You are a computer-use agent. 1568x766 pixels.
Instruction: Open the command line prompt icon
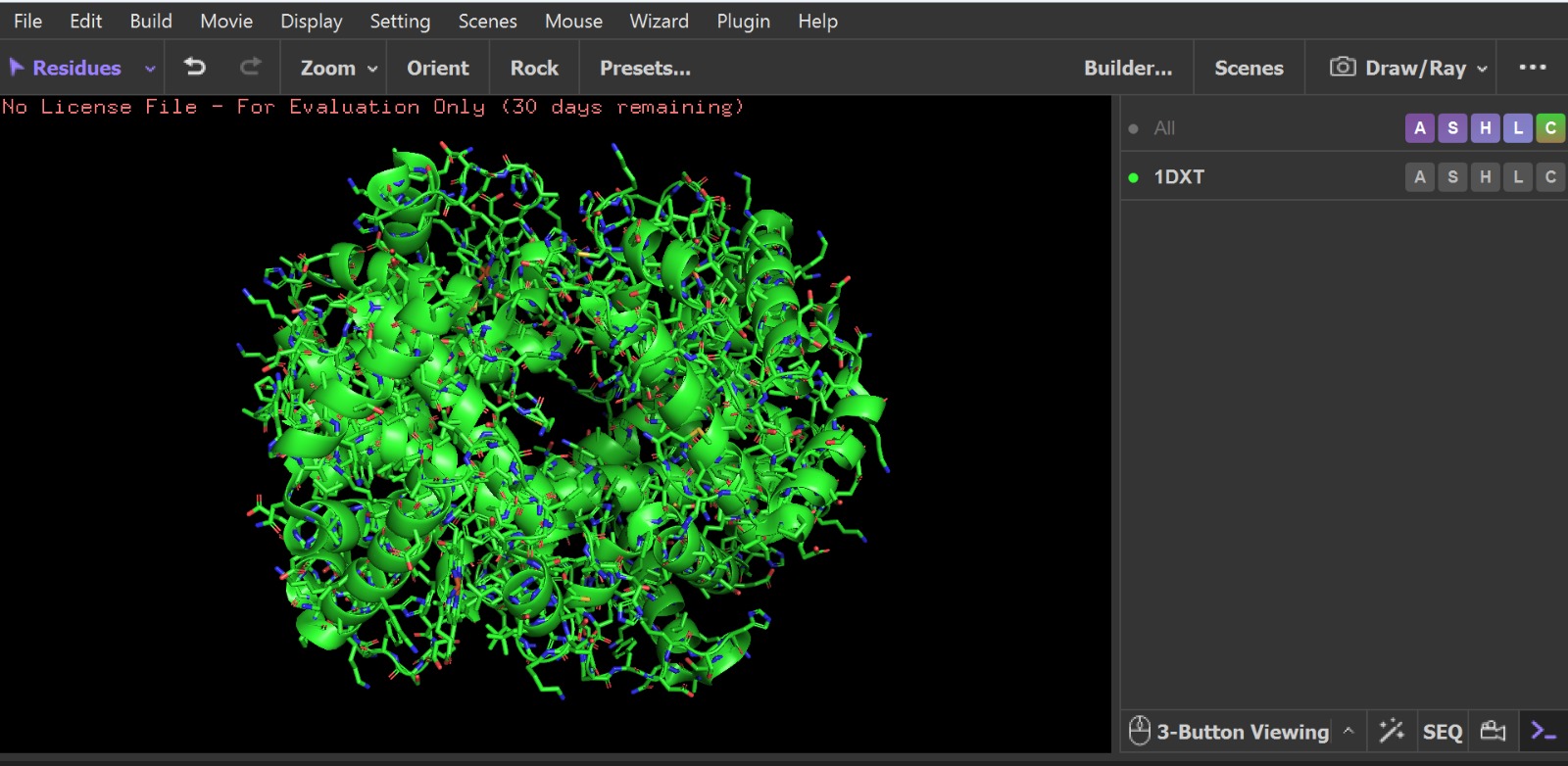1543,731
